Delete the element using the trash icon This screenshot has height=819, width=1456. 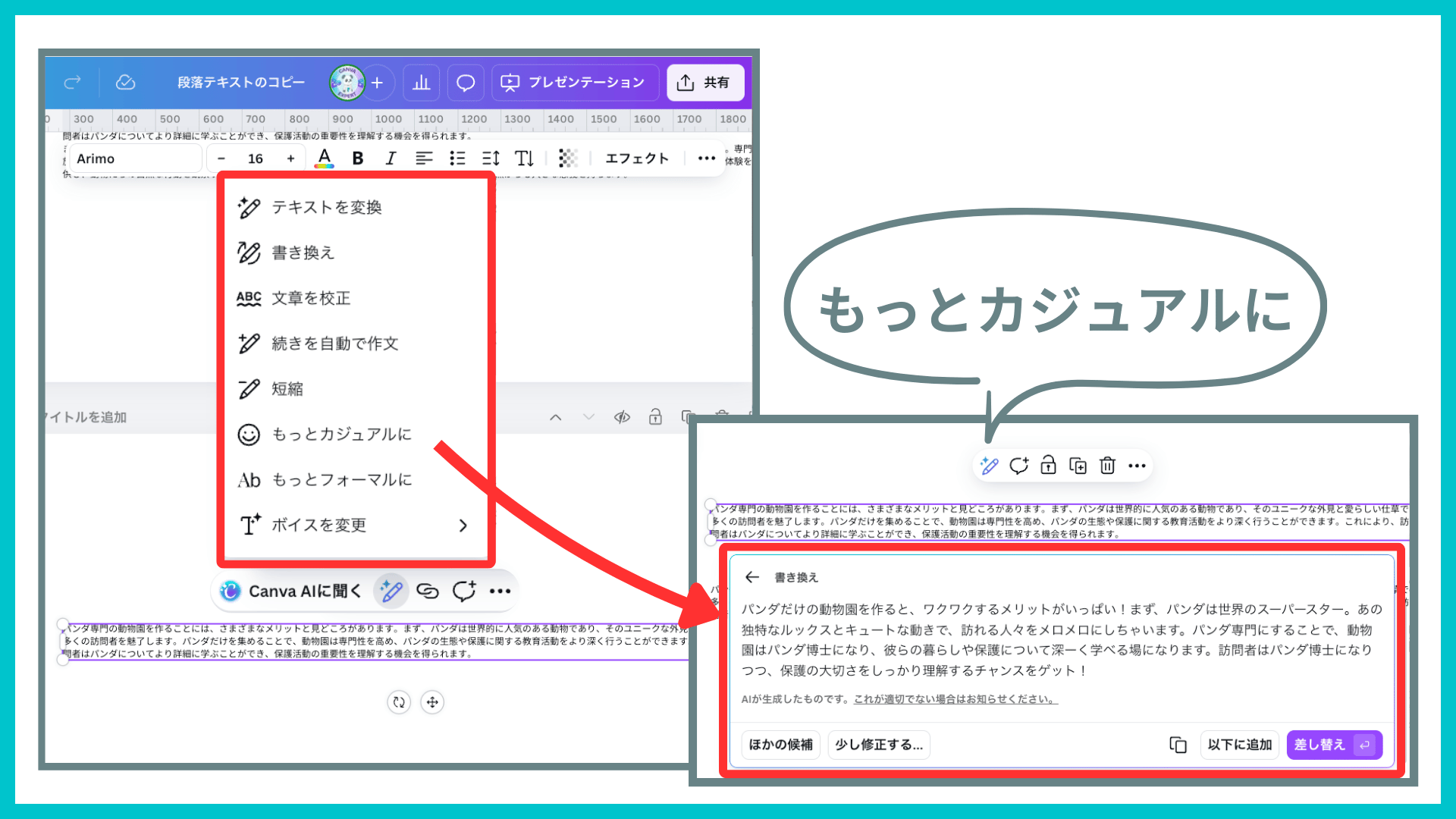point(1107,466)
